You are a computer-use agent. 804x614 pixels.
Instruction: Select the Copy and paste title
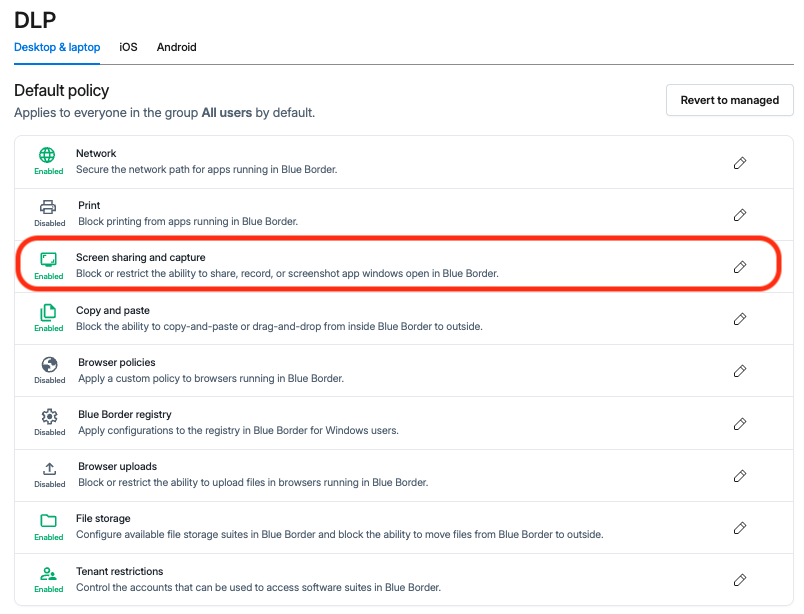coord(113,310)
